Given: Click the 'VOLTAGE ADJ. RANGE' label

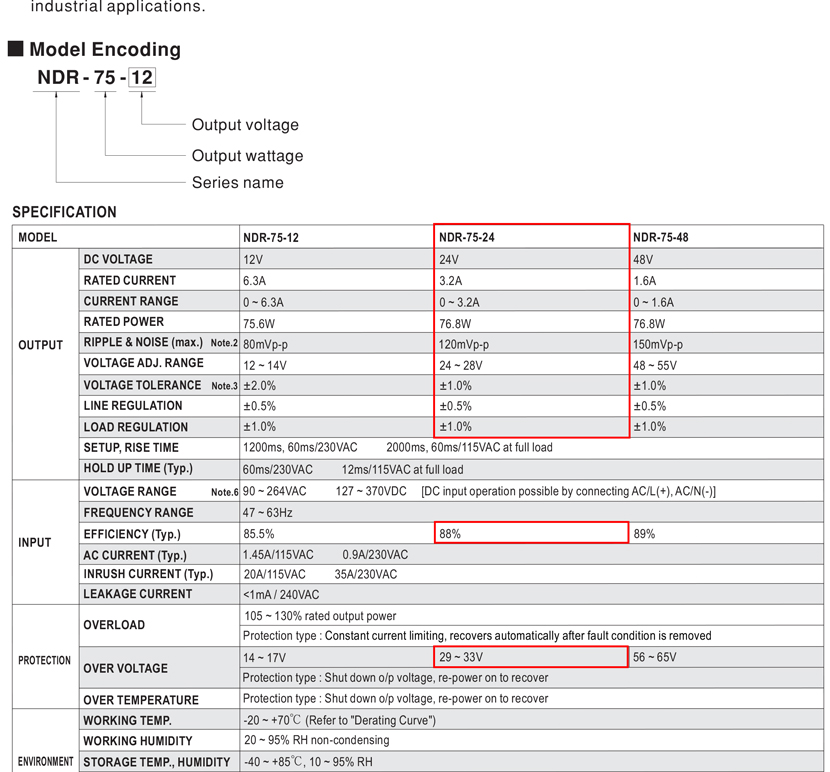Looking at the screenshot, I should (143, 363).
